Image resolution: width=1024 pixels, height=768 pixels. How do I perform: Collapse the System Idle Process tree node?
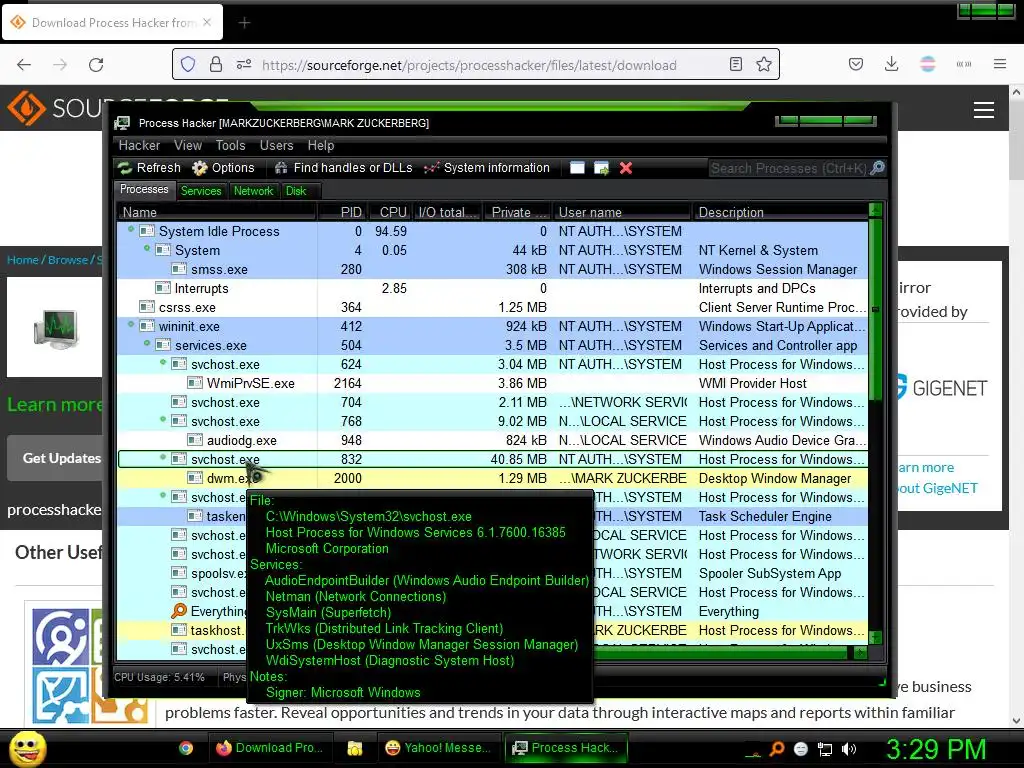(131, 229)
